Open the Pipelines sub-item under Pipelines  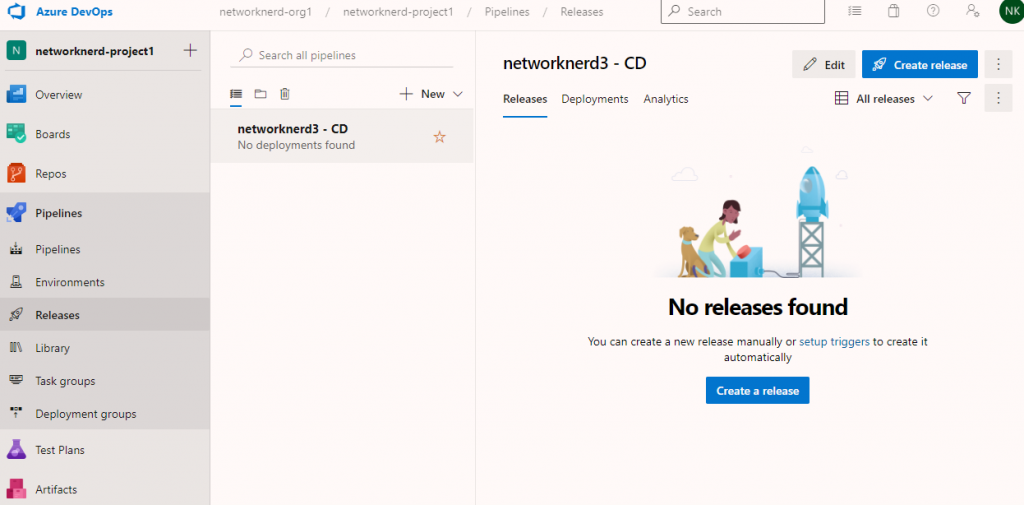(x=104, y=250)
